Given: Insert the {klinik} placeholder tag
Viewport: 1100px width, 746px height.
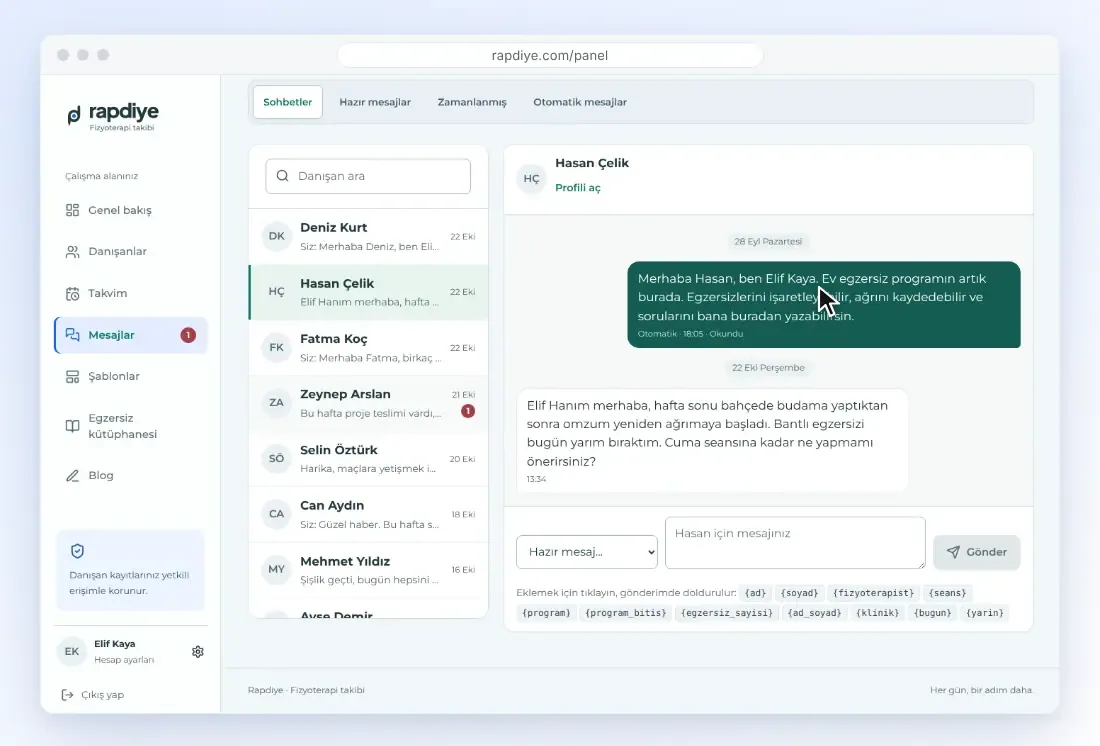Looking at the screenshot, I should tap(878, 613).
